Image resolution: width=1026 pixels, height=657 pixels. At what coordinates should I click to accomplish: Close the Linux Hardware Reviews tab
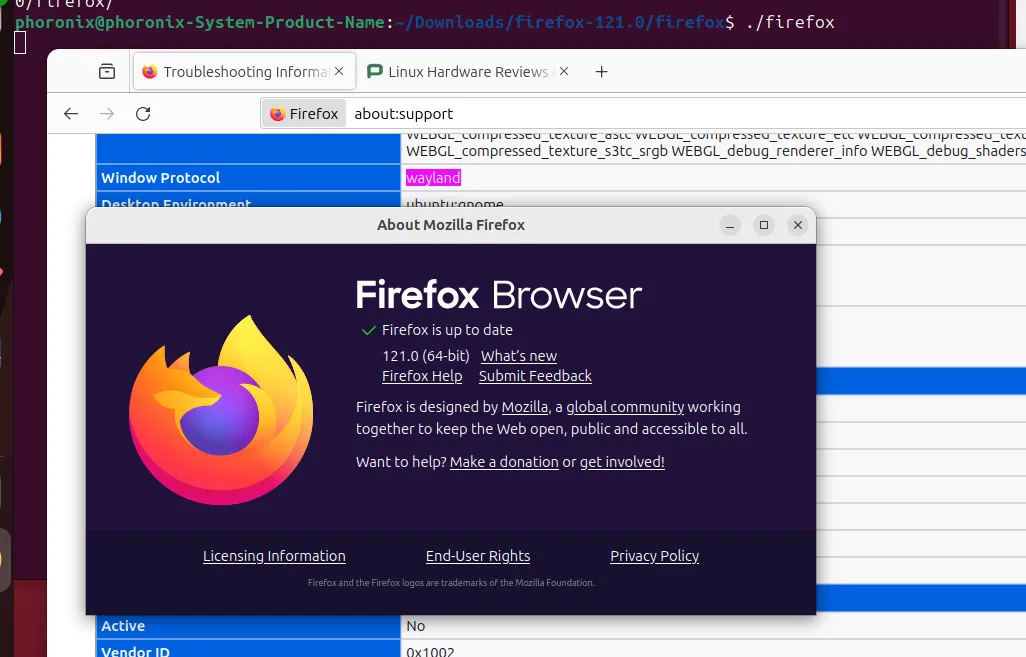(x=564, y=71)
